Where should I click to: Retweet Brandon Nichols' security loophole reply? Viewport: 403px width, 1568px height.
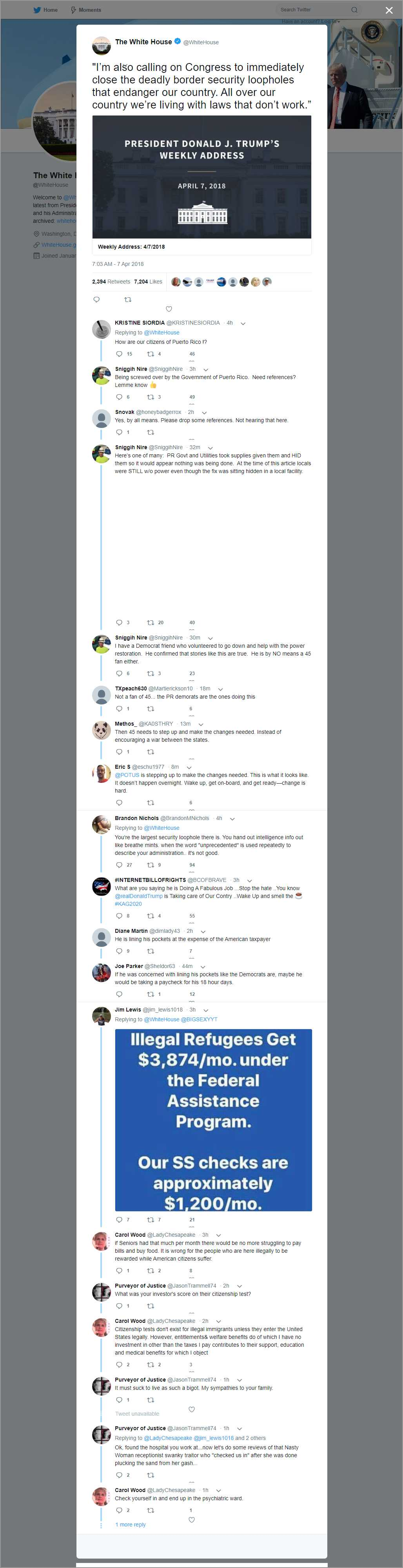[x=151, y=865]
